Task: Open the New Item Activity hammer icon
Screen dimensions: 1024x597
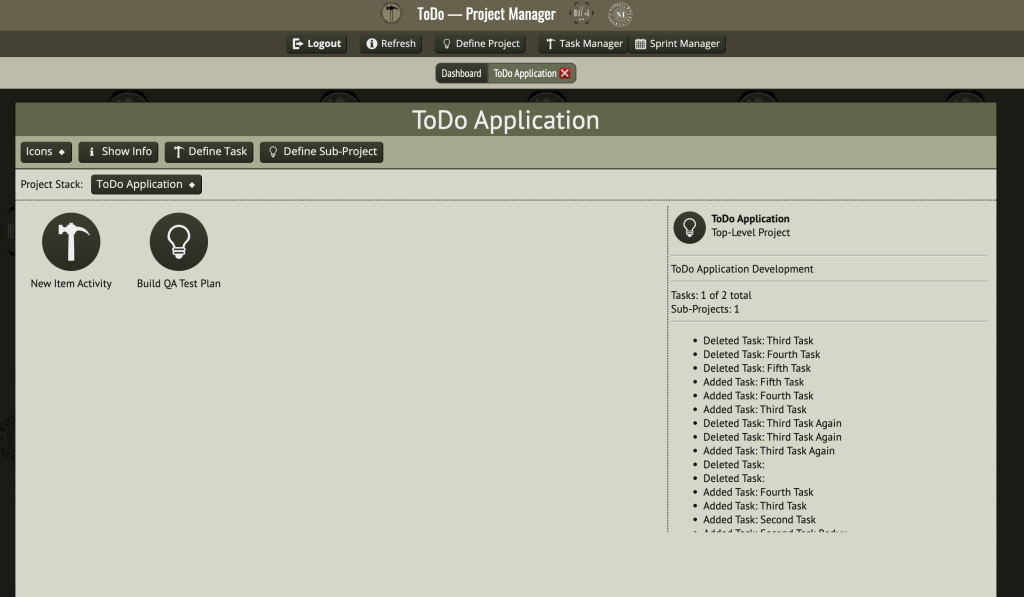Action: [71, 242]
